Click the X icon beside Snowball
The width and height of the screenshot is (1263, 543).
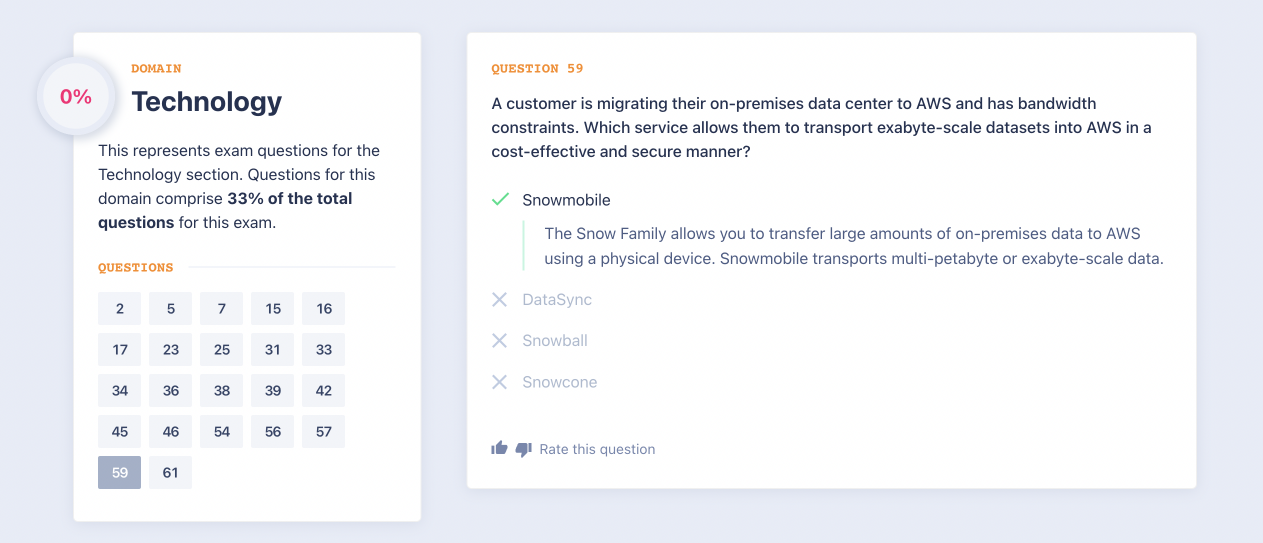point(500,341)
